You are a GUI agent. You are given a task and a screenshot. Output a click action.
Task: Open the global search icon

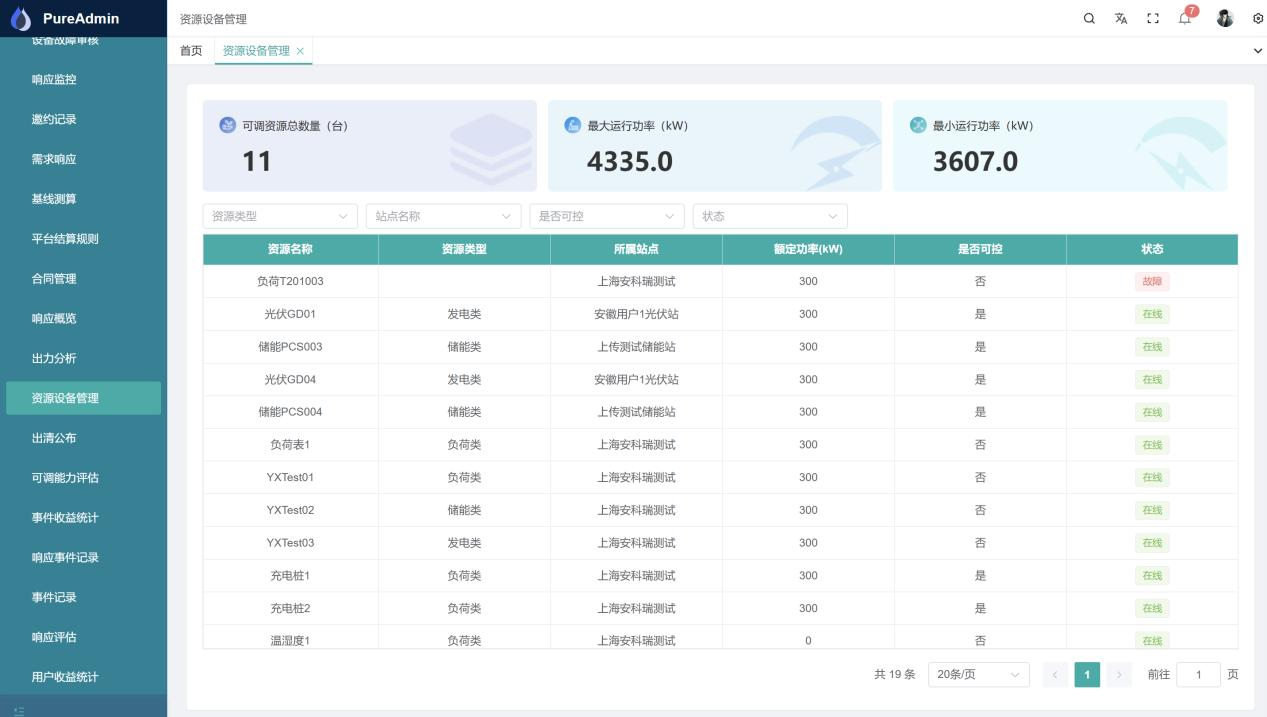coord(1087,17)
